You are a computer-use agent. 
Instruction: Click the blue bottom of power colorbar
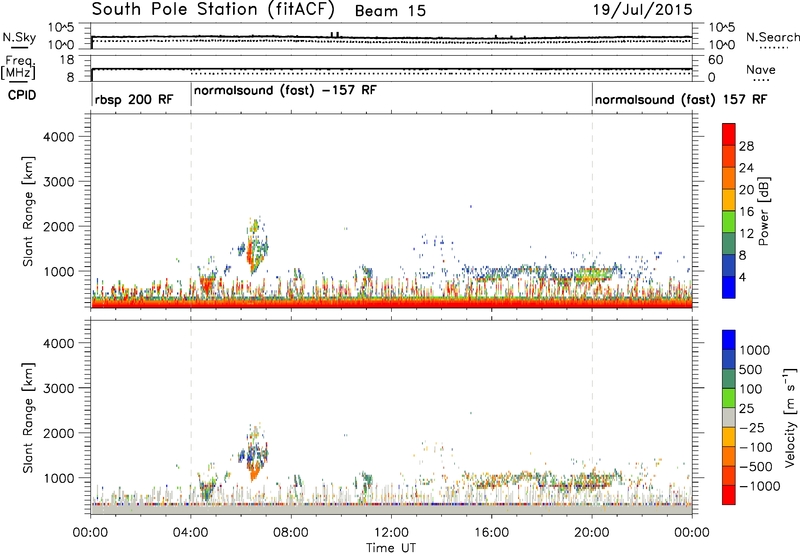tap(729, 287)
